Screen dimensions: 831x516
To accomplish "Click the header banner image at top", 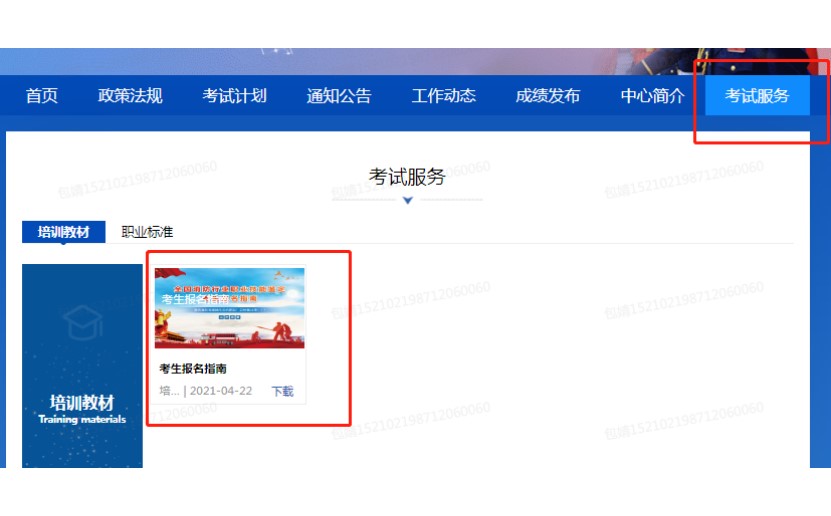I will coord(416,61).
